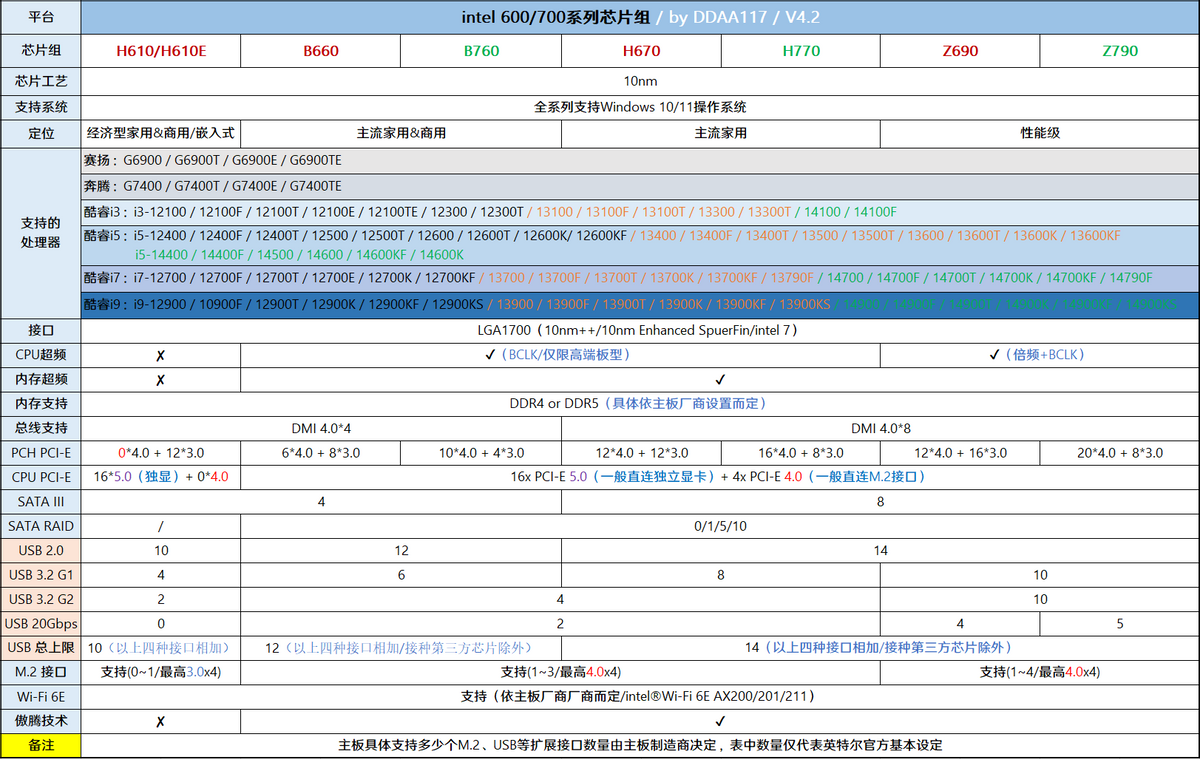Click the "PCH PCI-E" row label
Image resolution: width=1200 pixels, height=759 pixels.
point(41,452)
